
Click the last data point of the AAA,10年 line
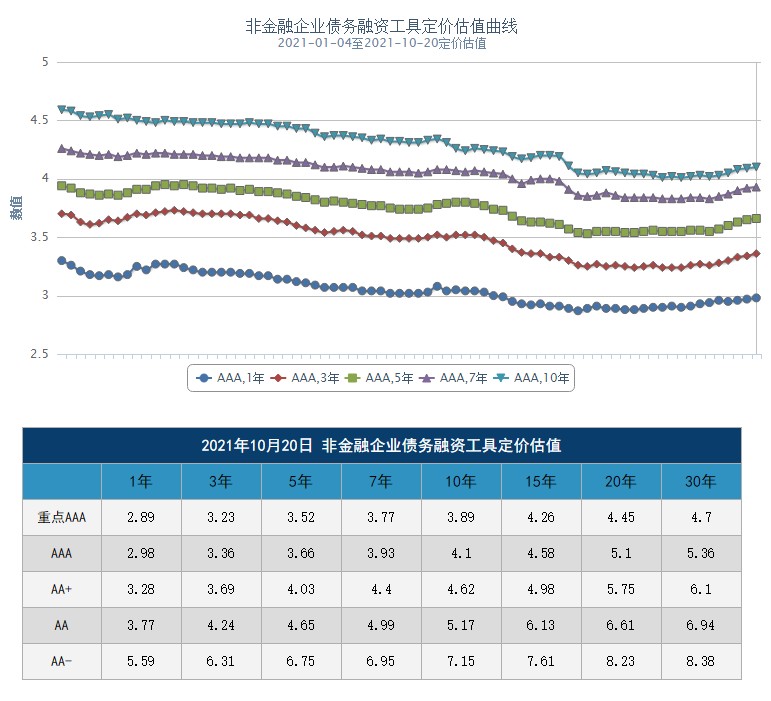tap(756, 167)
